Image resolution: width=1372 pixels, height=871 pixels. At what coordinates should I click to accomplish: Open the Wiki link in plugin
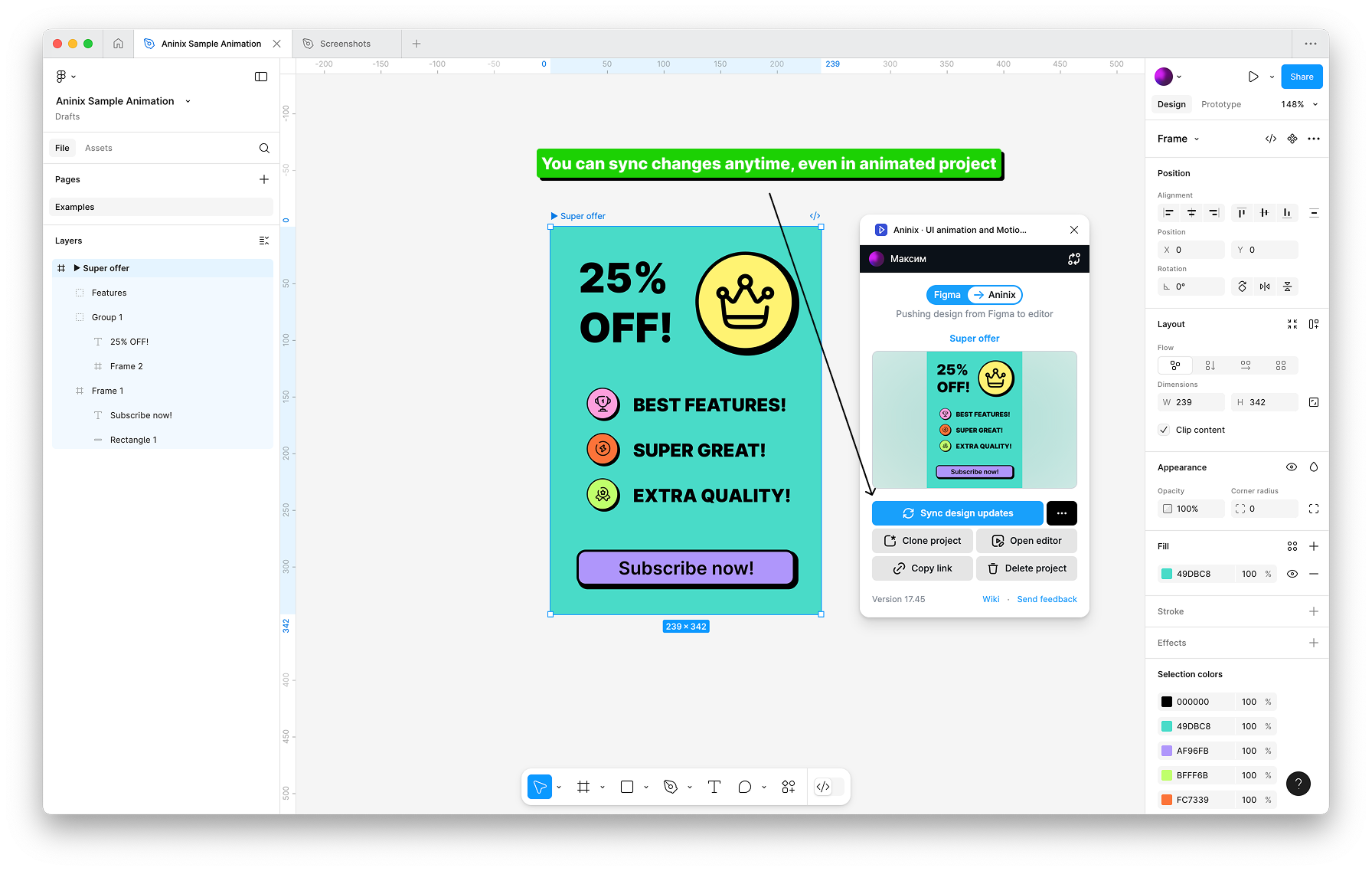click(x=991, y=599)
